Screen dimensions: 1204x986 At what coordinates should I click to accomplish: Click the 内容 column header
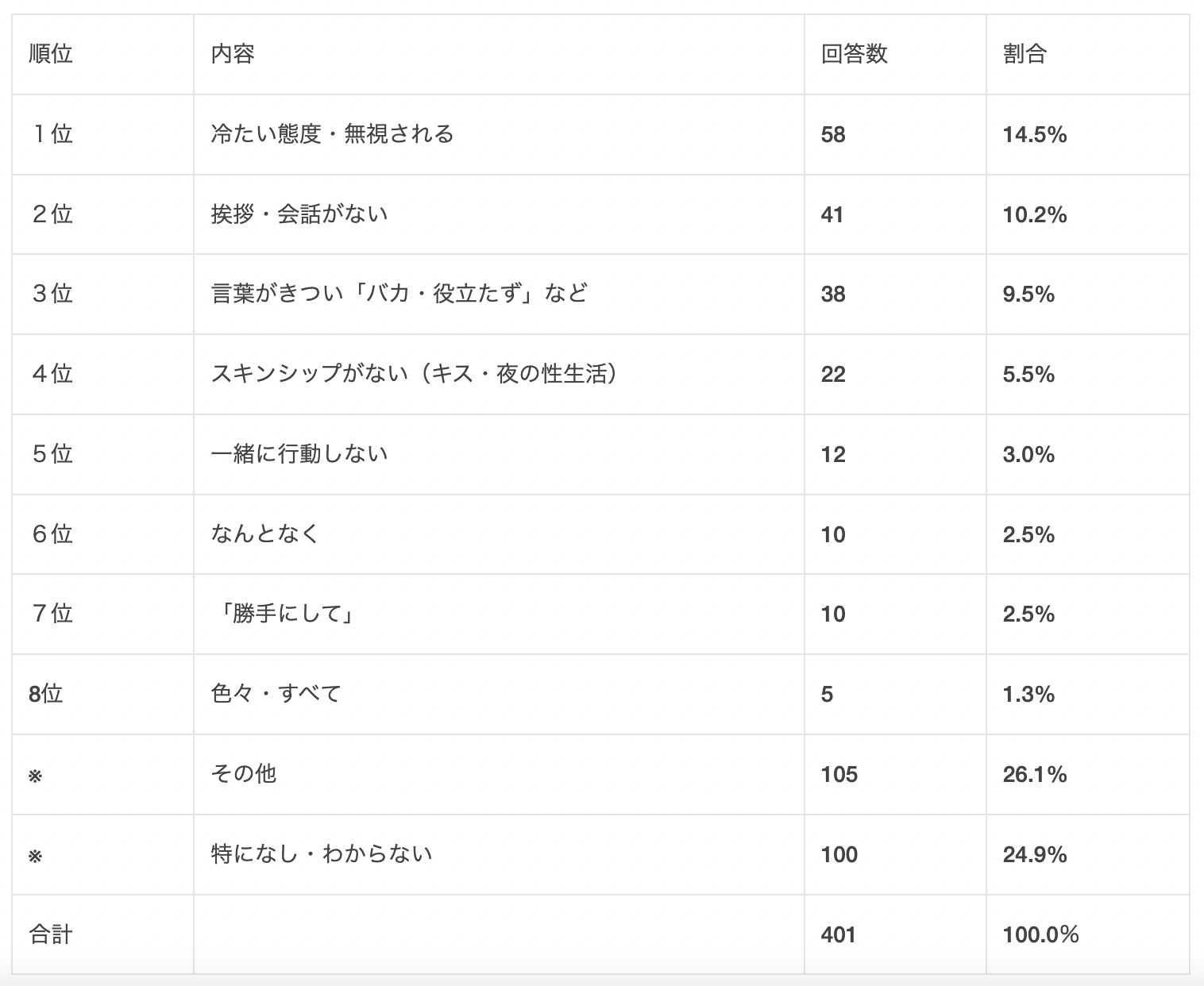(x=233, y=54)
